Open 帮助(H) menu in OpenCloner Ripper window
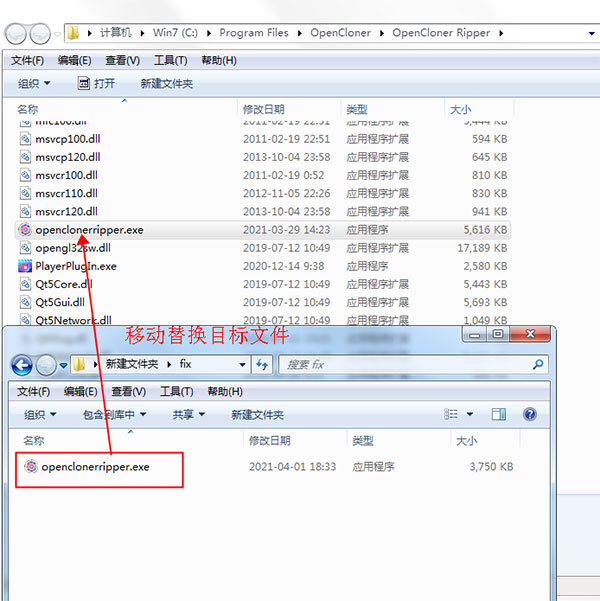Image resolution: width=600 pixels, height=601 pixels. (x=219, y=61)
